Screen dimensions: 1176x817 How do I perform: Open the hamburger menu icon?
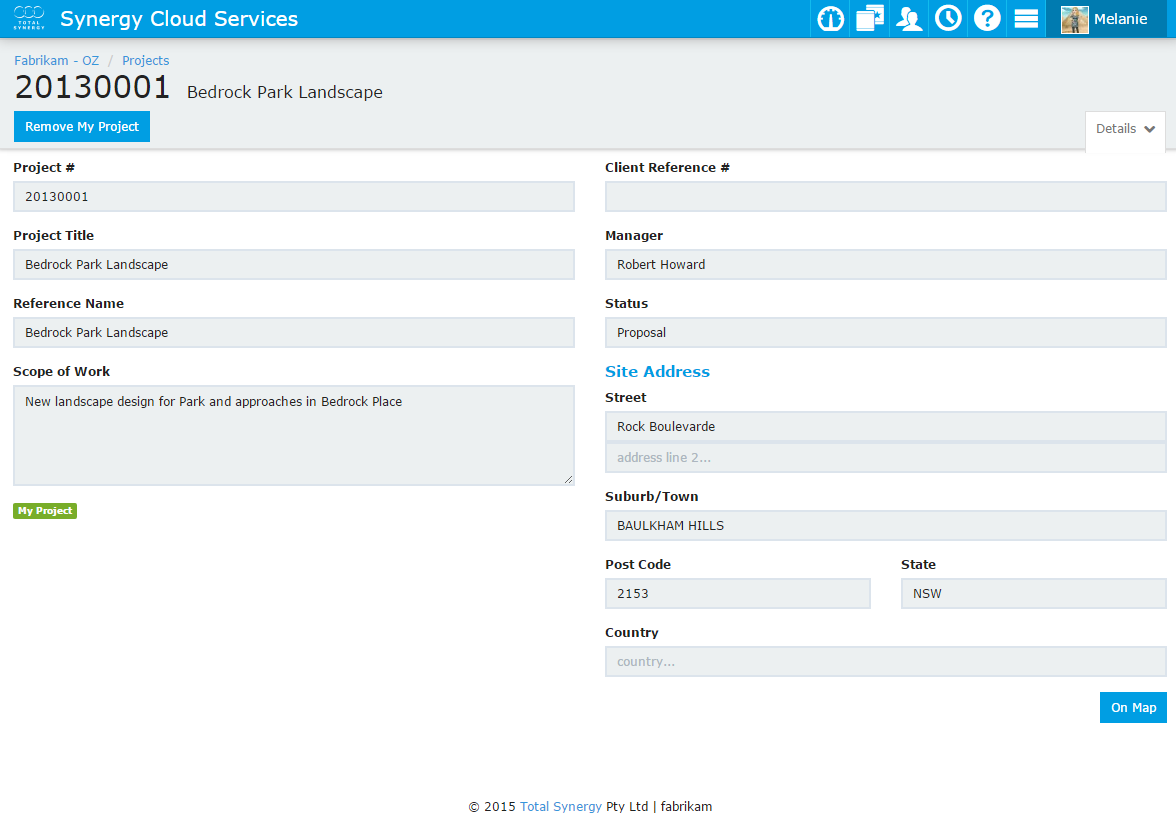click(1026, 19)
